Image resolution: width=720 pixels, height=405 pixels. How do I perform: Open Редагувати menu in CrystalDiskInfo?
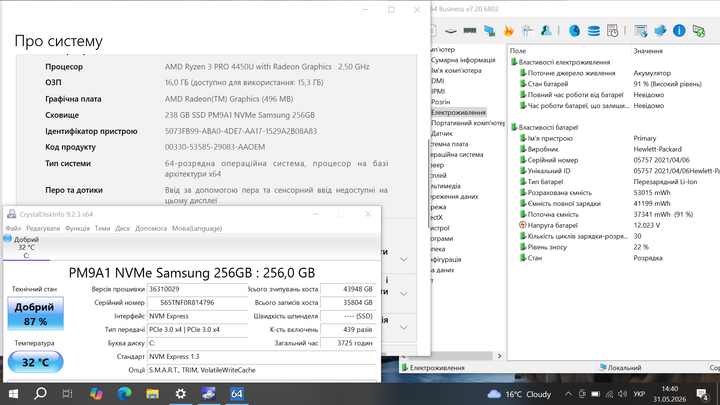pos(43,228)
